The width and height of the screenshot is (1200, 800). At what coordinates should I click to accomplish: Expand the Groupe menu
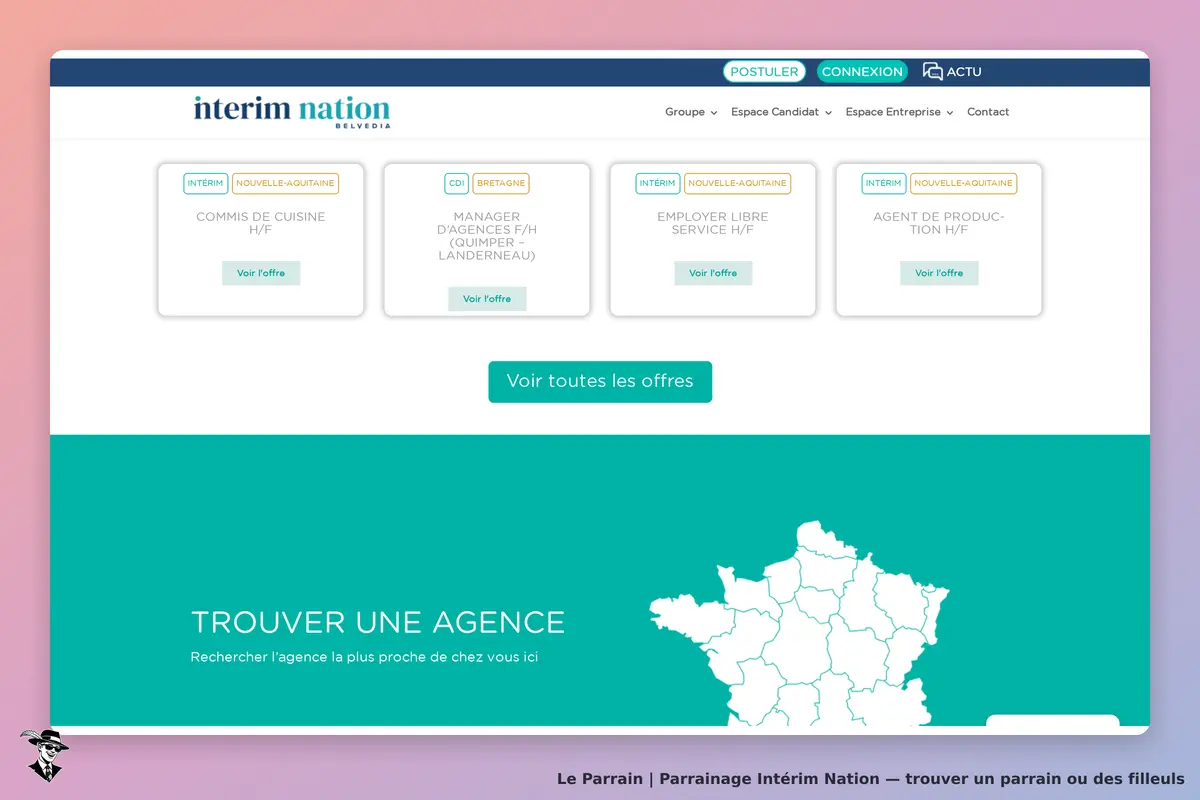pos(691,112)
